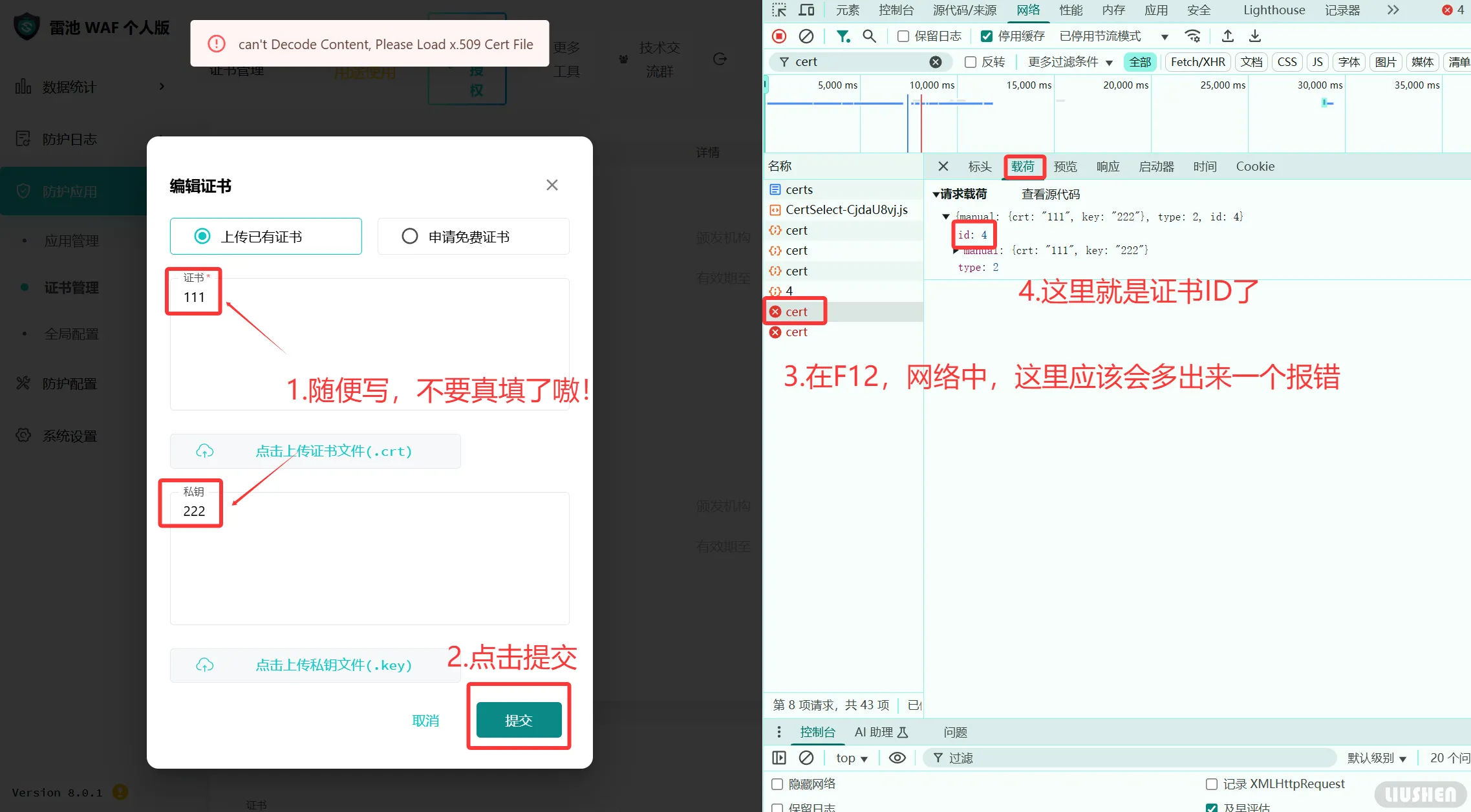This screenshot has width=1471, height=812.
Task: Open the AI 助理 console tab
Action: pos(879,732)
